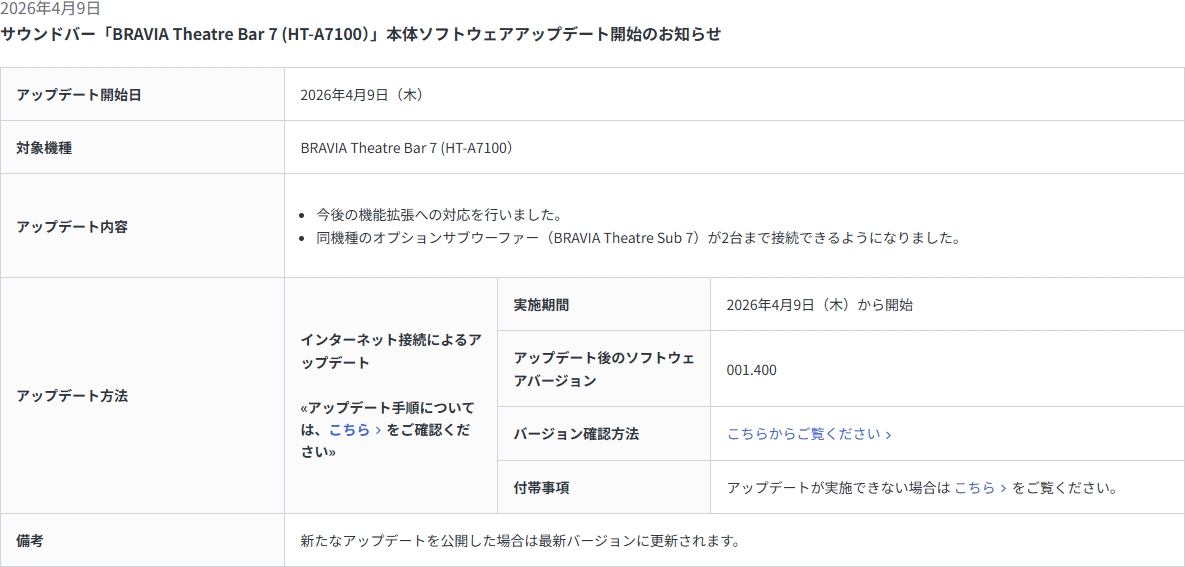The width and height of the screenshot is (1185, 567).
Task: Click the アップデート後のソフトウェアバージョン label
Action: (603, 369)
